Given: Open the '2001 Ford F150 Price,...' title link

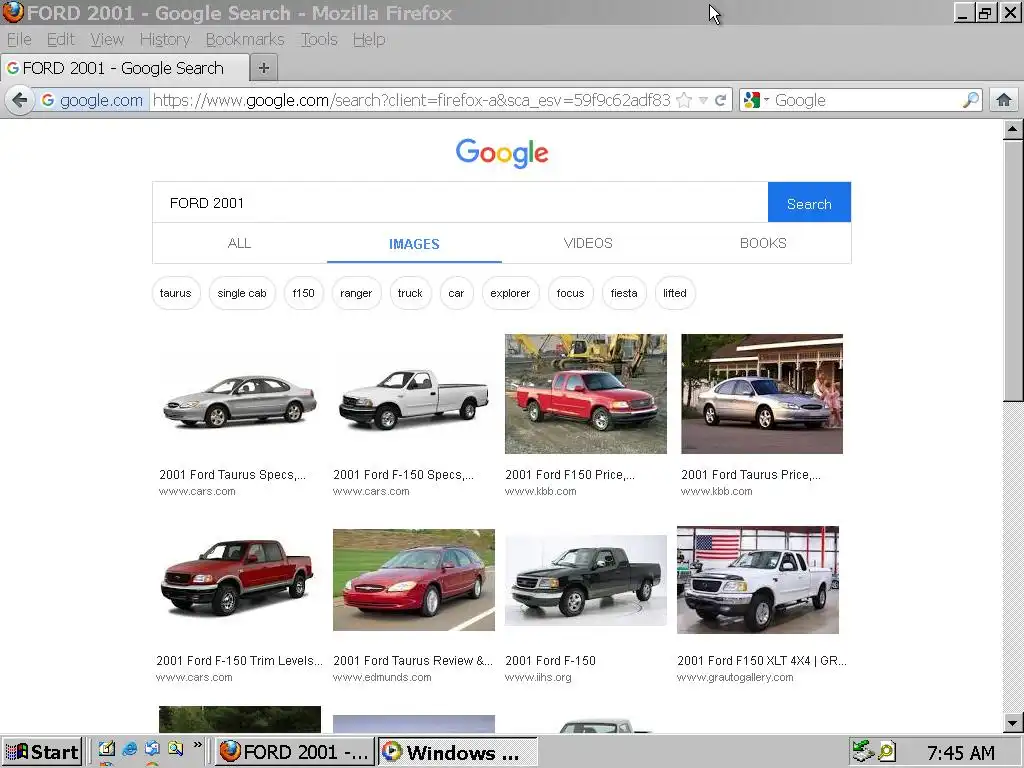Looking at the screenshot, I should pos(569,475).
